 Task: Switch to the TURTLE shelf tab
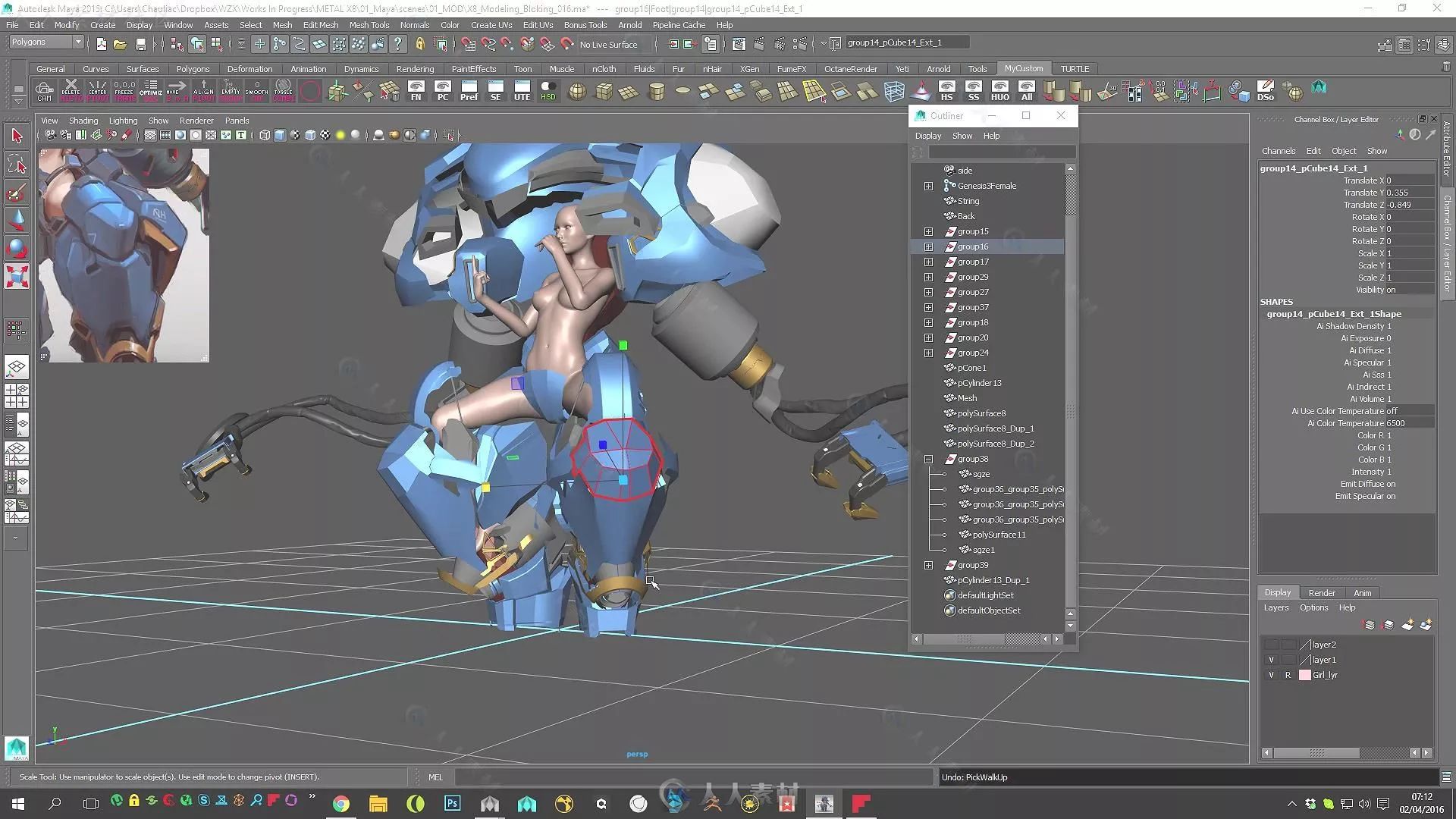[x=1075, y=69]
